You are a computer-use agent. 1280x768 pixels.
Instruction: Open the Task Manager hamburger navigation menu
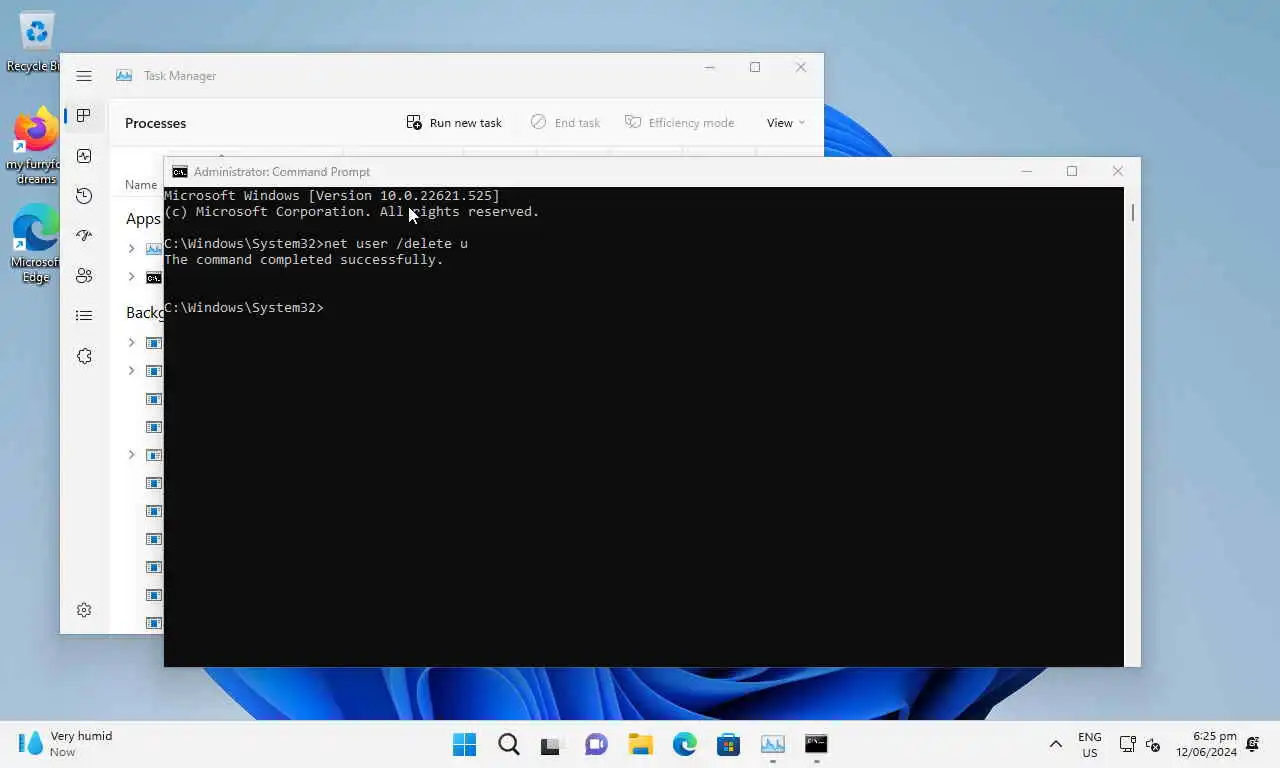point(84,76)
